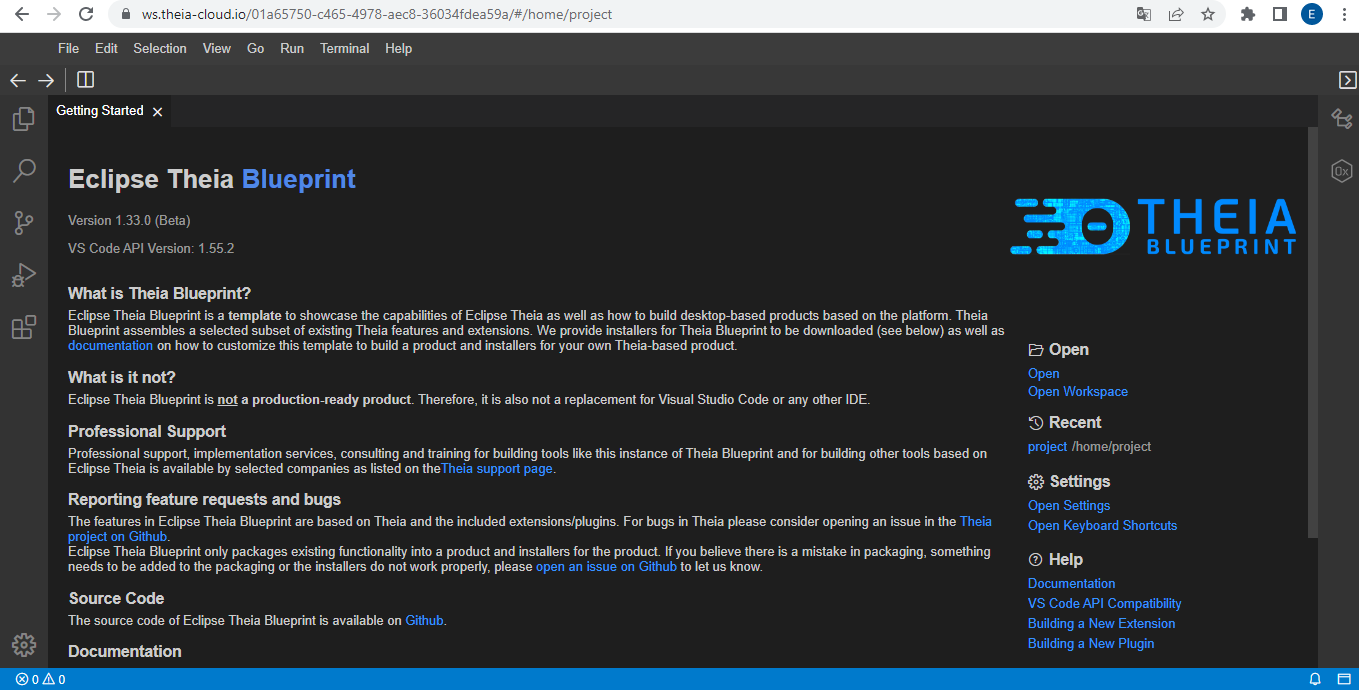Image resolution: width=1359 pixels, height=690 pixels.
Task: Open the browser profile avatar E
Action: (x=1312, y=14)
